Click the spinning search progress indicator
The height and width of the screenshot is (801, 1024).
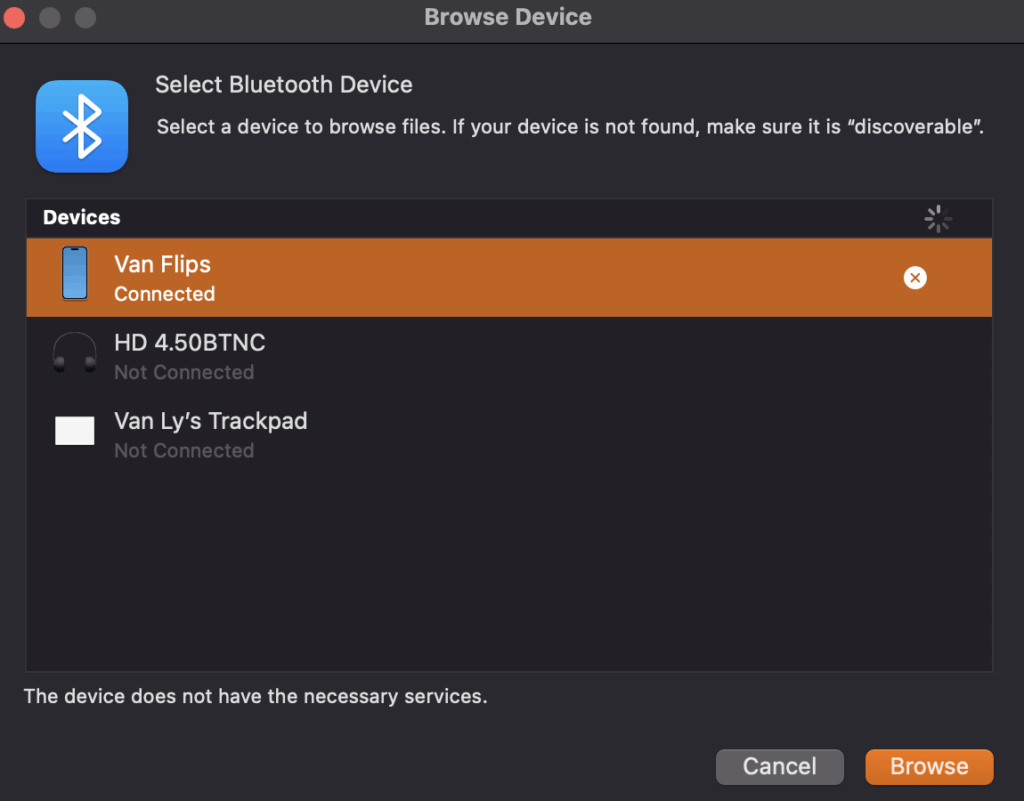(x=938, y=219)
